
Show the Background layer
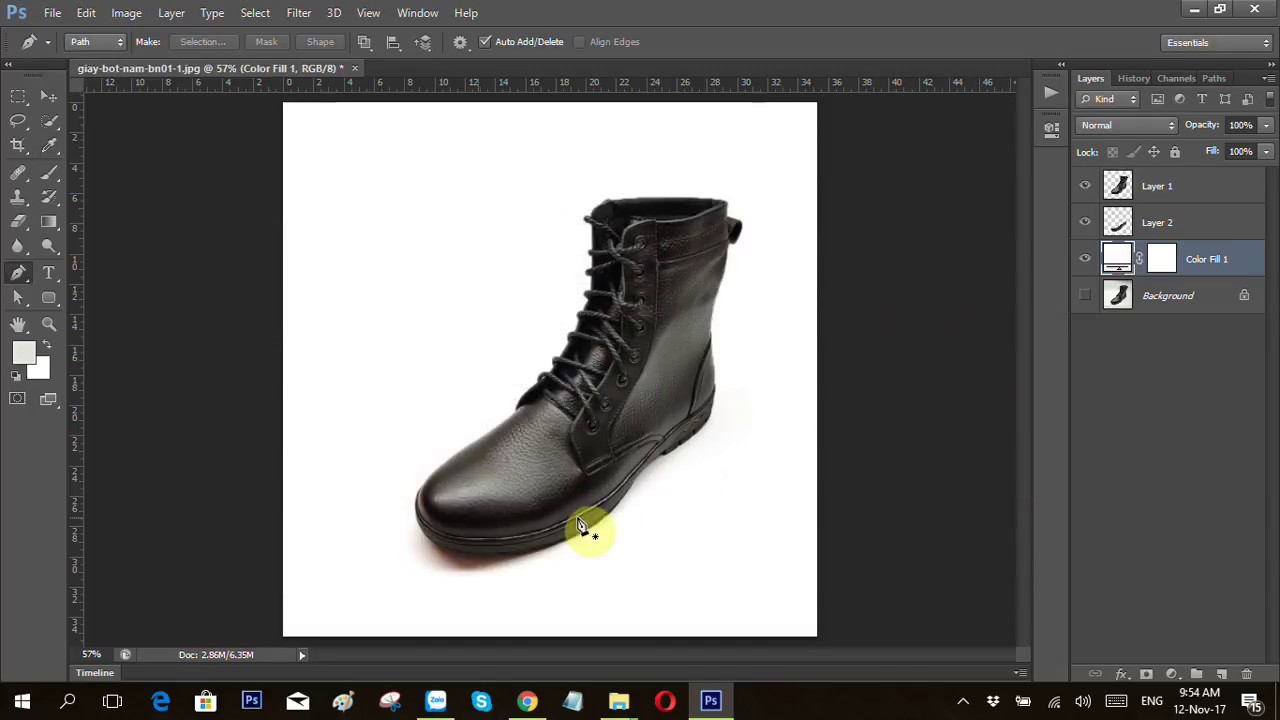1085,295
